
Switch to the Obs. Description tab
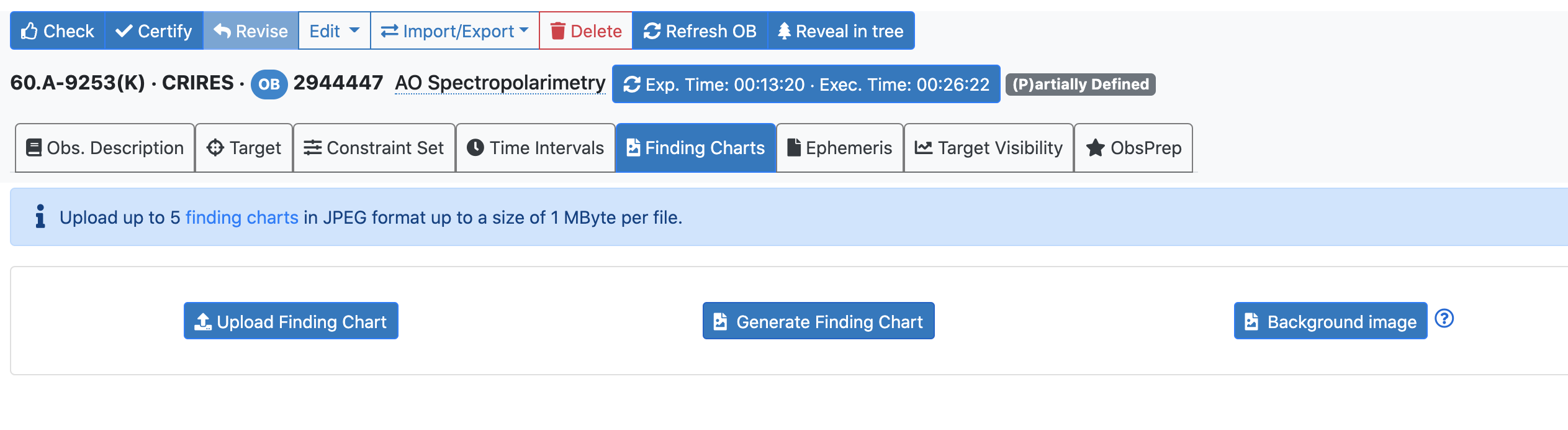(105, 148)
